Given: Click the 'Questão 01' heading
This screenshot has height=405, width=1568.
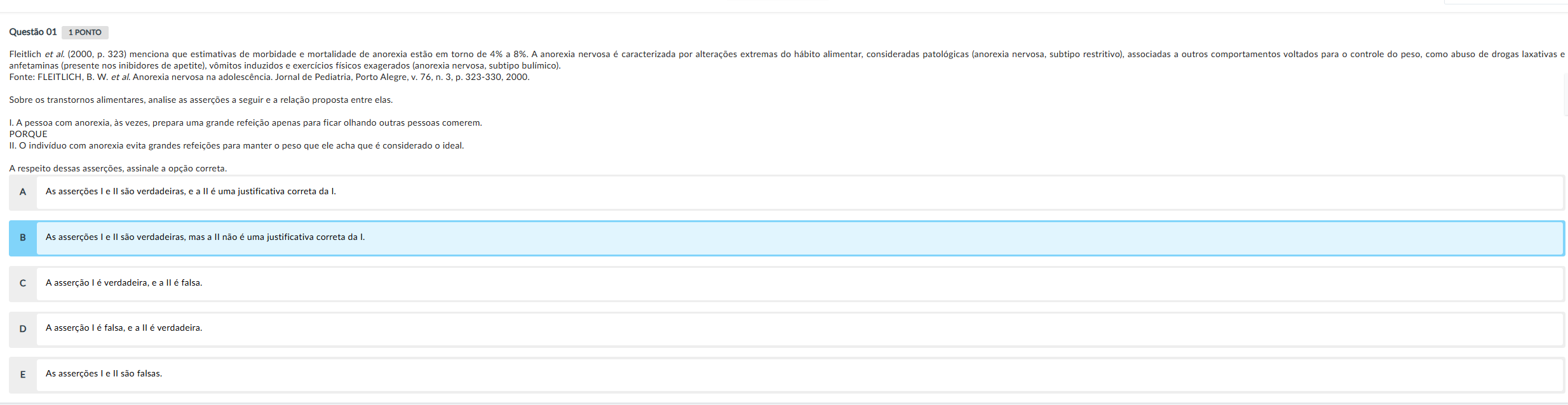Looking at the screenshot, I should [33, 32].
